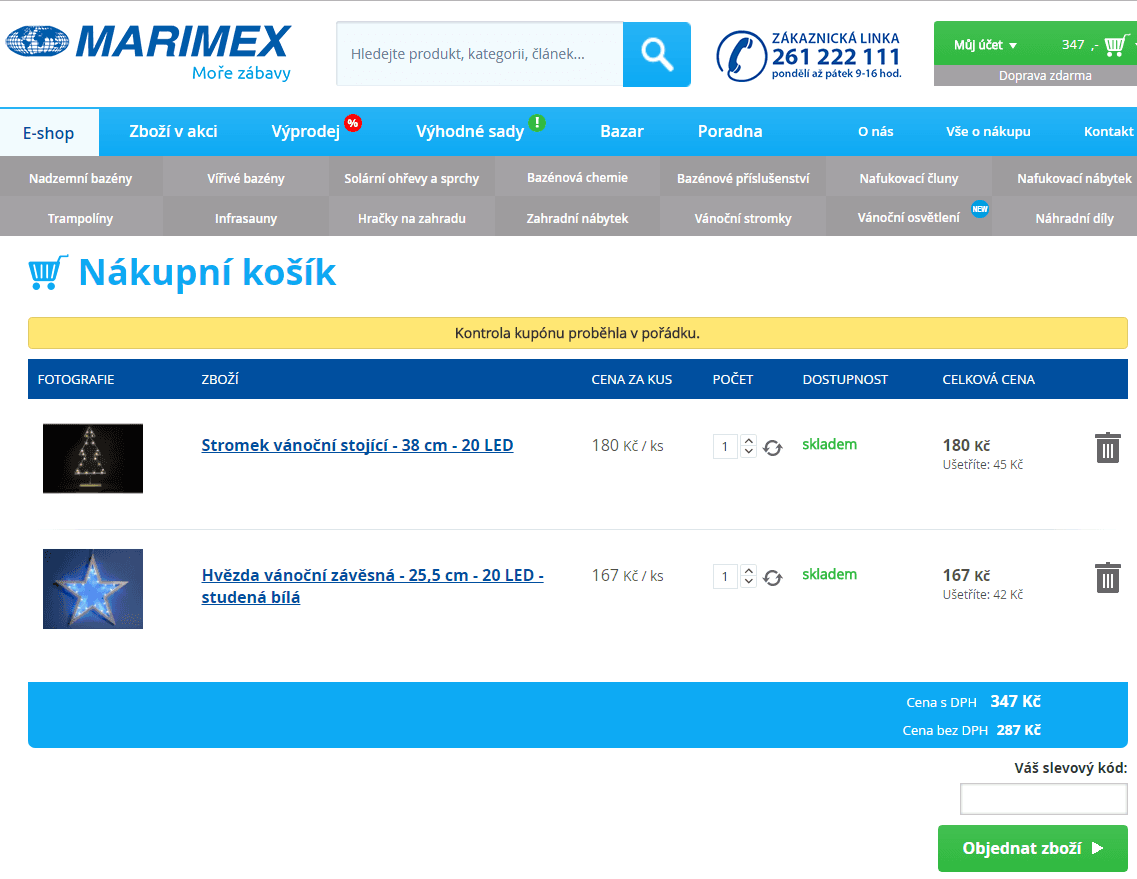Open Výhodné sady menu item
This screenshot has height=879, width=1137.
(x=470, y=131)
